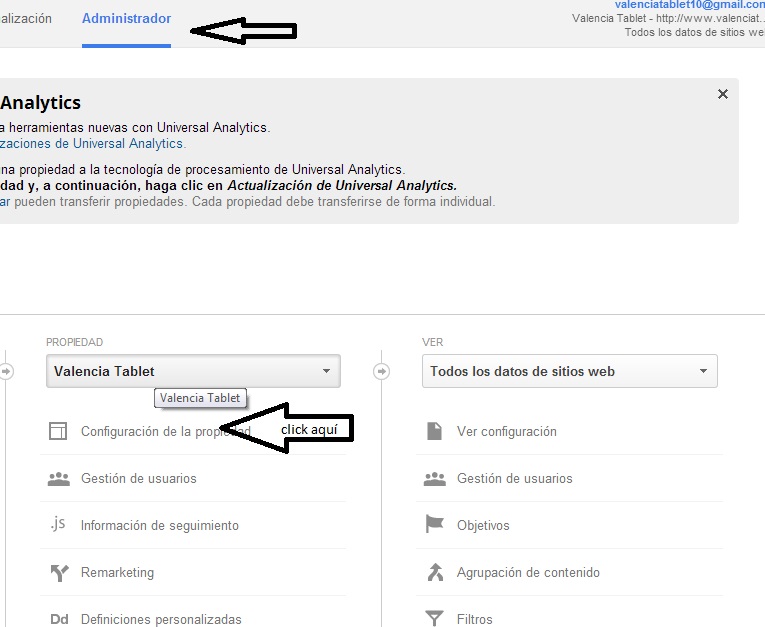Image resolution: width=765 pixels, height=627 pixels.
Task: Open Gestión de usuarios under Ver
Action: tap(514, 479)
